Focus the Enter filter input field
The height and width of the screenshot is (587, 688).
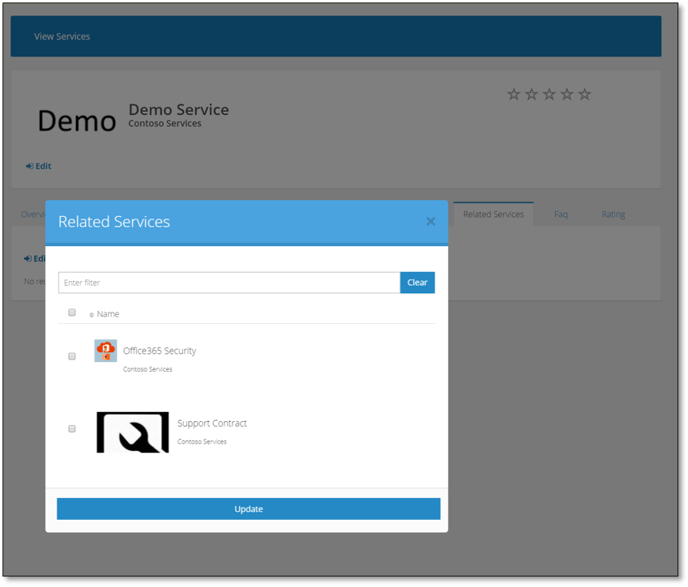(x=229, y=283)
